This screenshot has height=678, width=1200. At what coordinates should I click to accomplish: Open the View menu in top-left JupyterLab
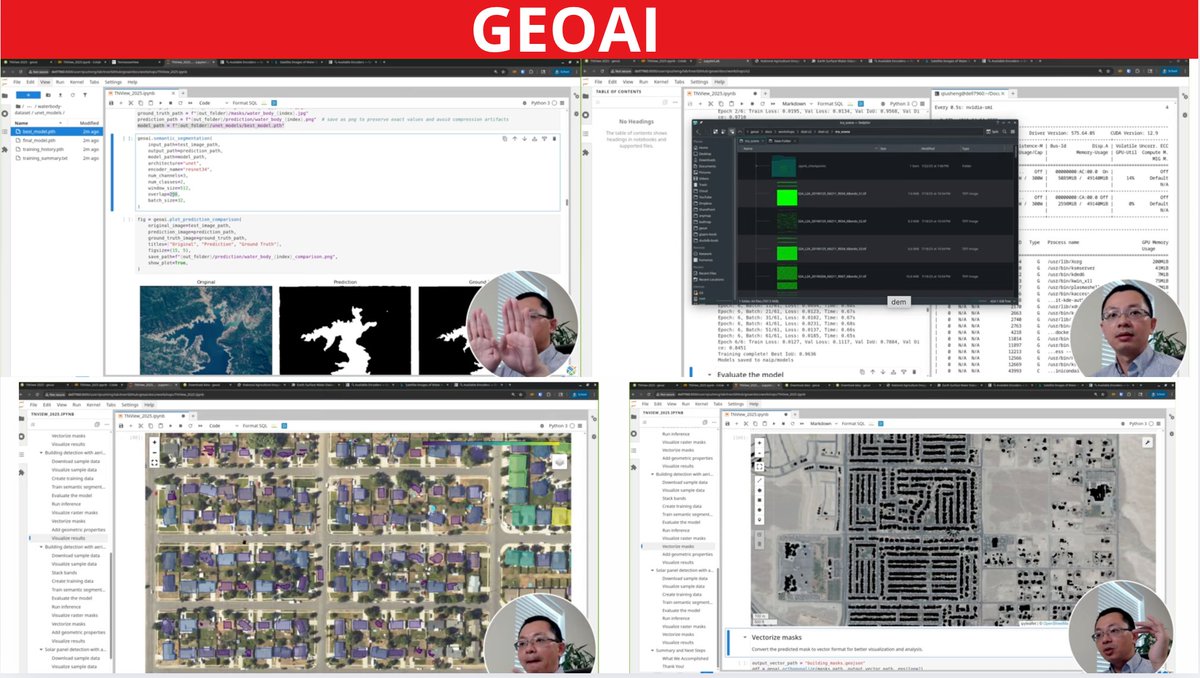(45, 82)
